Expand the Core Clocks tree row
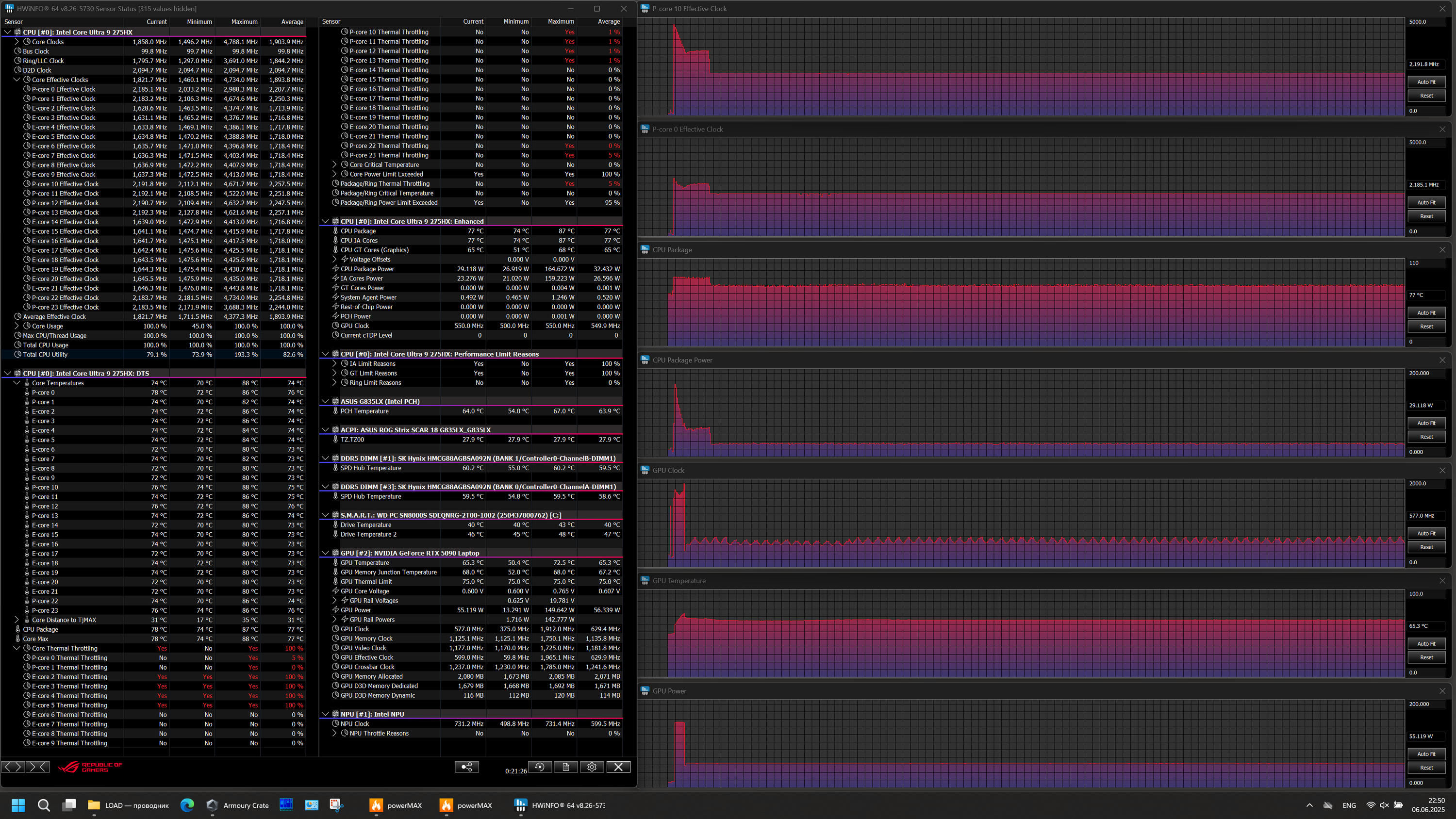Viewport: 1456px width, 819px height. 17,42
